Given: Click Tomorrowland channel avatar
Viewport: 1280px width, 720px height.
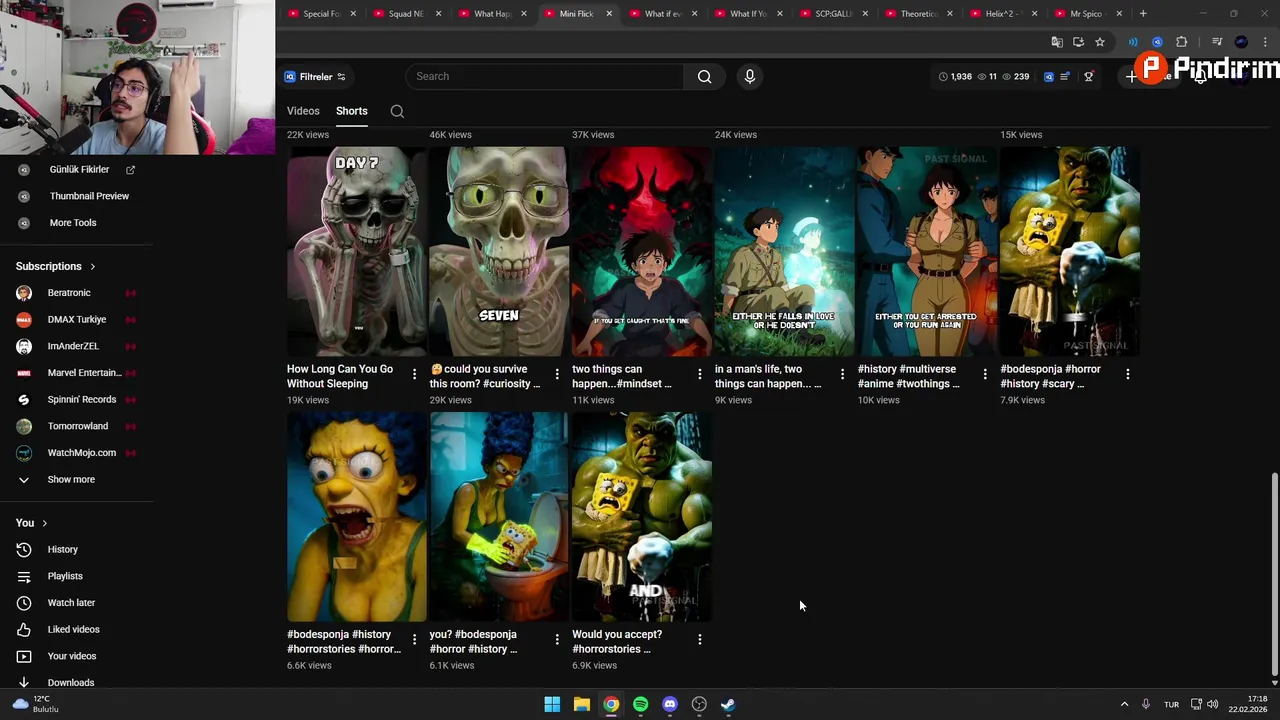Looking at the screenshot, I should 24,426.
